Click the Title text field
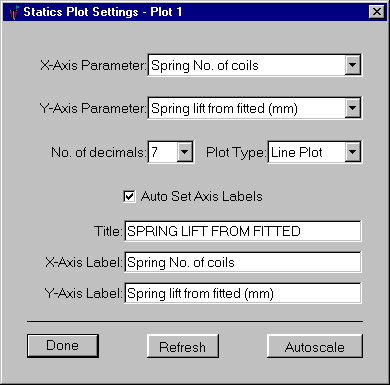This screenshot has width=390, height=385. point(243,231)
